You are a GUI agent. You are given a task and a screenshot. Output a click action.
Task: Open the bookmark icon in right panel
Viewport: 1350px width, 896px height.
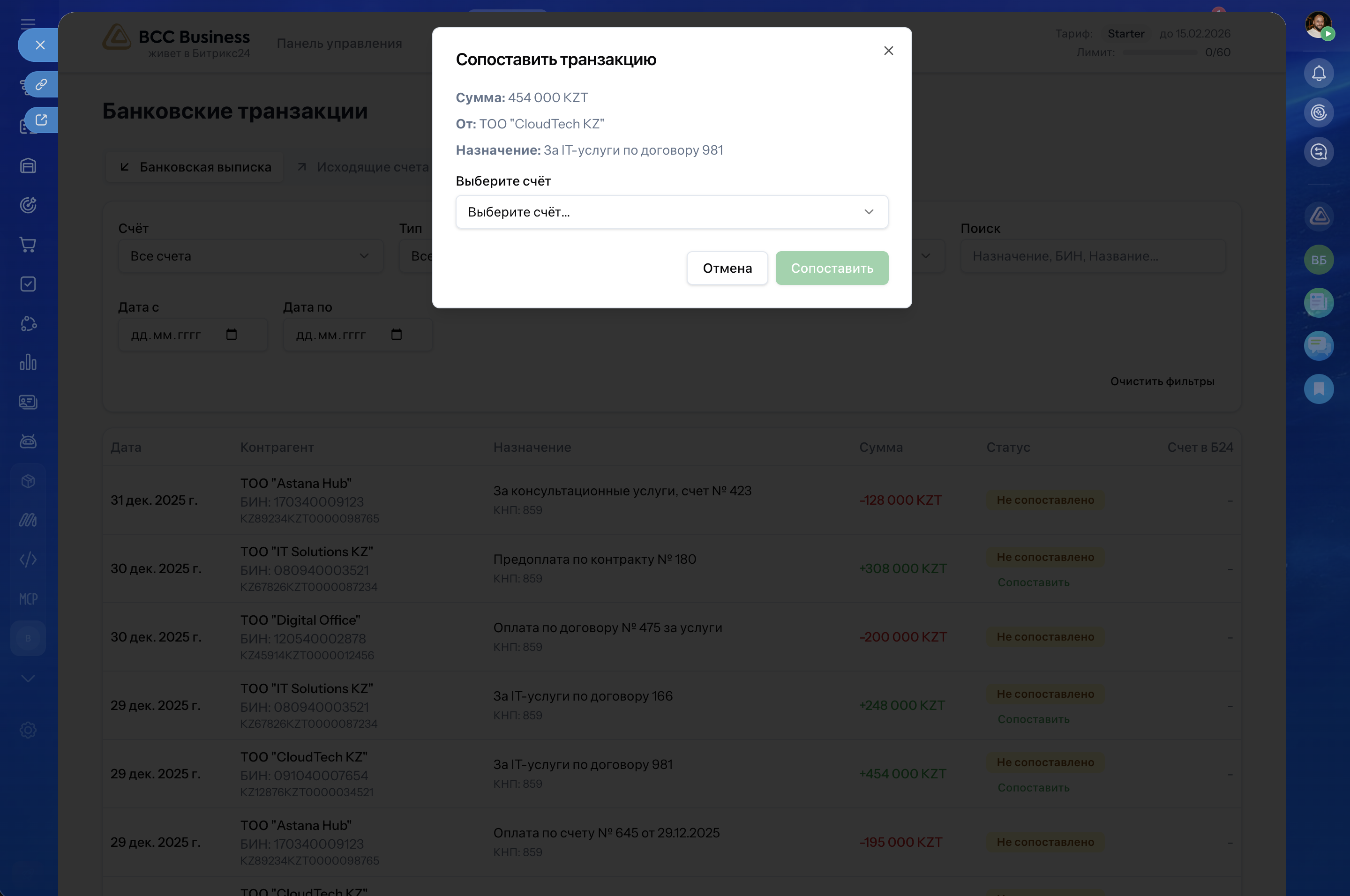(x=1318, y=389)
